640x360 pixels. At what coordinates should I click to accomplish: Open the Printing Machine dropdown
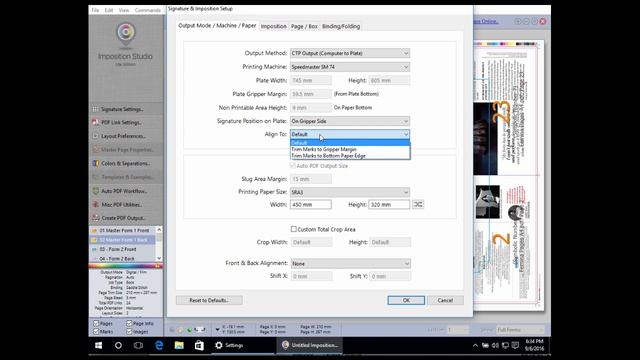pyautogui.click(x=350, y=67)
